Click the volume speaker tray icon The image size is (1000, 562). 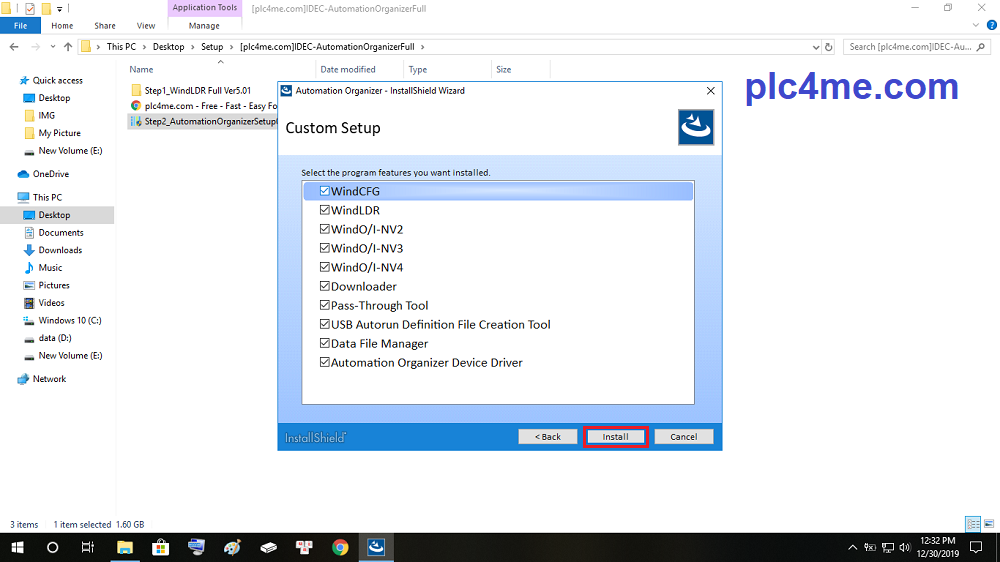[905, 547]
